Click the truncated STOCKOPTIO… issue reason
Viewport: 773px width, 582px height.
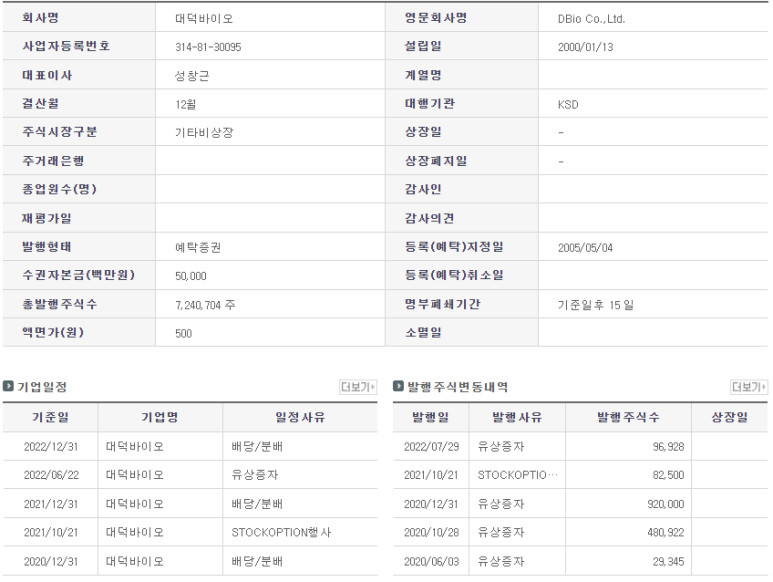(518, 475)
